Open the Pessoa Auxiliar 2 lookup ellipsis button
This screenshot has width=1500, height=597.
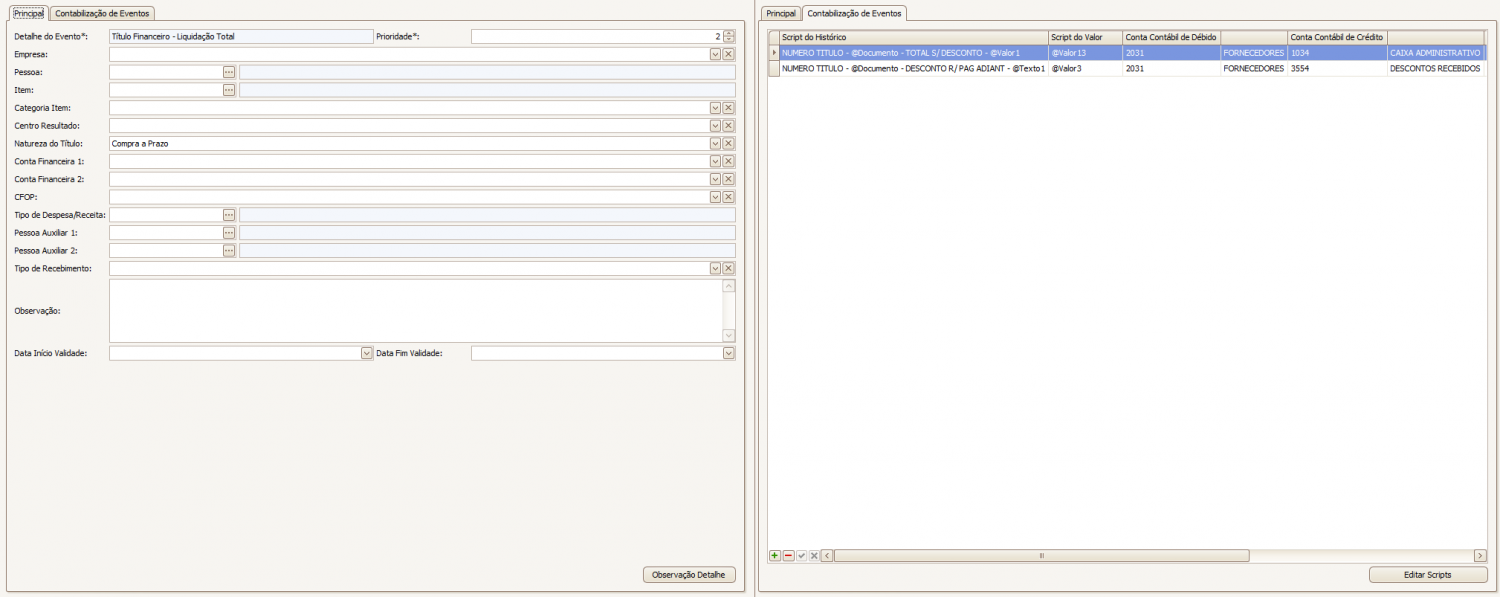(229, 251)
